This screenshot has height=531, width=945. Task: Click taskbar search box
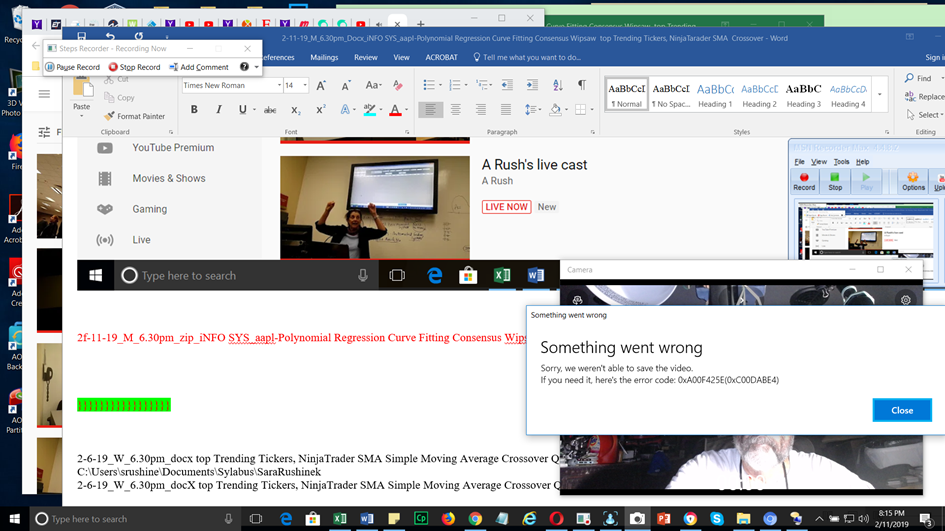(134, 519)
